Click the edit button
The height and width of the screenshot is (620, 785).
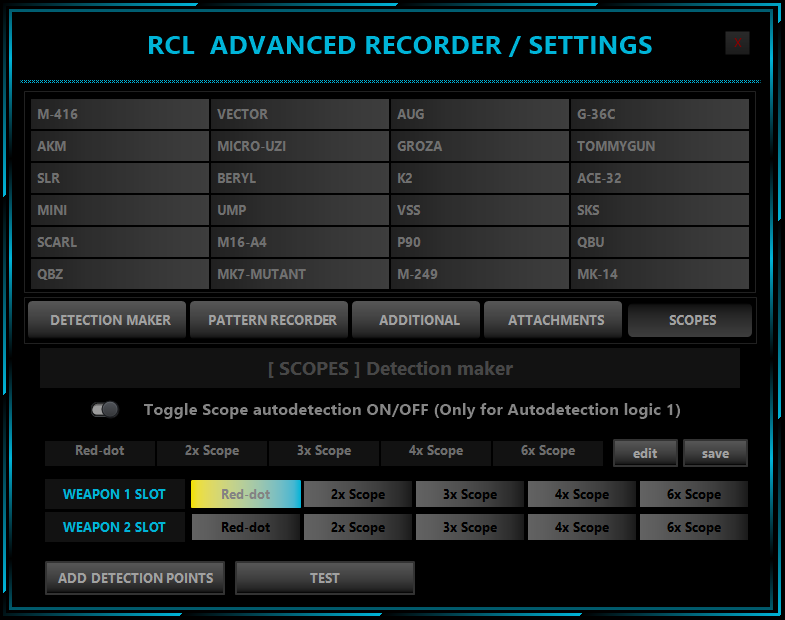click(x=645, y=453)
